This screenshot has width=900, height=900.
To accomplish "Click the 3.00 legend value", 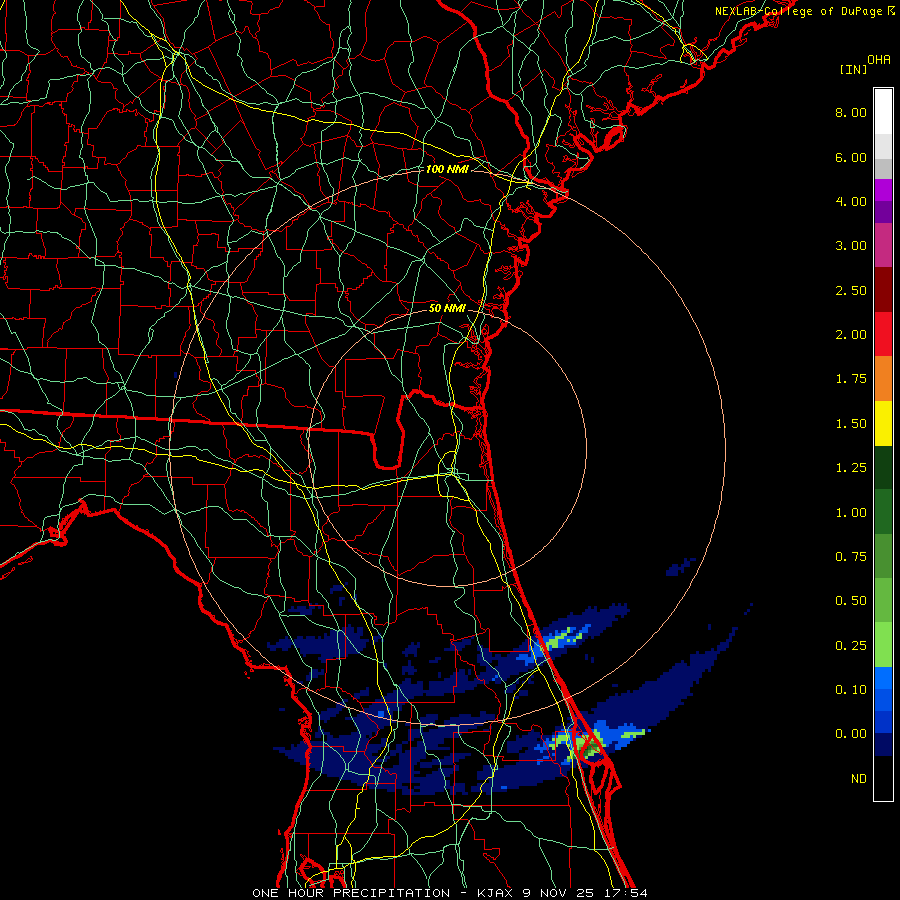I will point(851,246).
